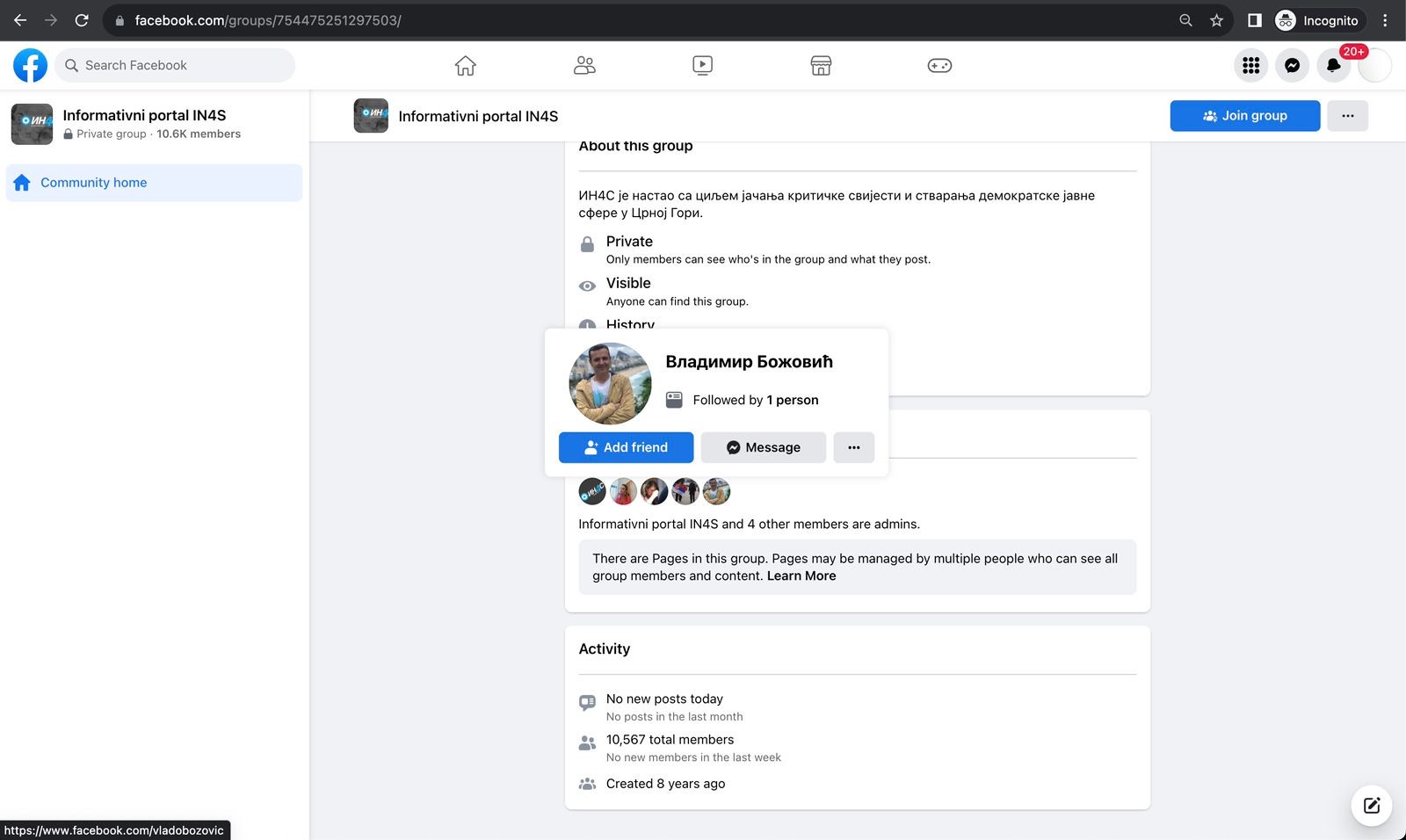Click the Search Facebook field
The image size is (1406, 840).
pos(175,65)
